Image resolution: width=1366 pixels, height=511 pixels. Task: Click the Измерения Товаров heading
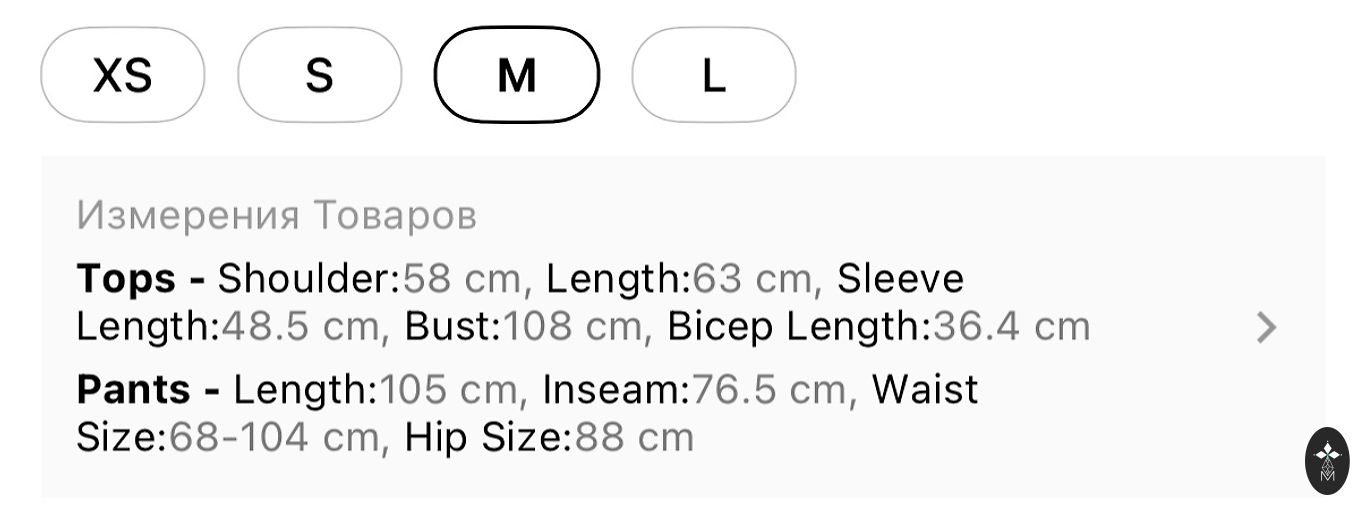pyautogui.click(x=276, y=215)
